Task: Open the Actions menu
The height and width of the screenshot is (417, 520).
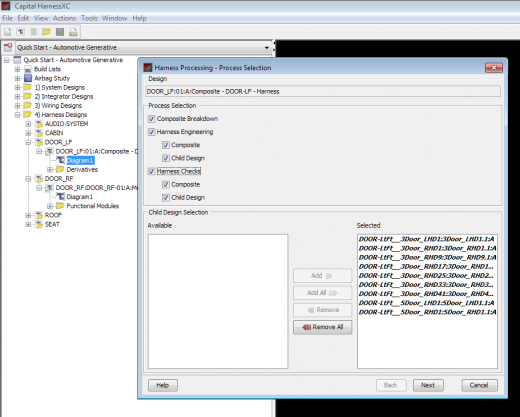Action: point(64,18)
